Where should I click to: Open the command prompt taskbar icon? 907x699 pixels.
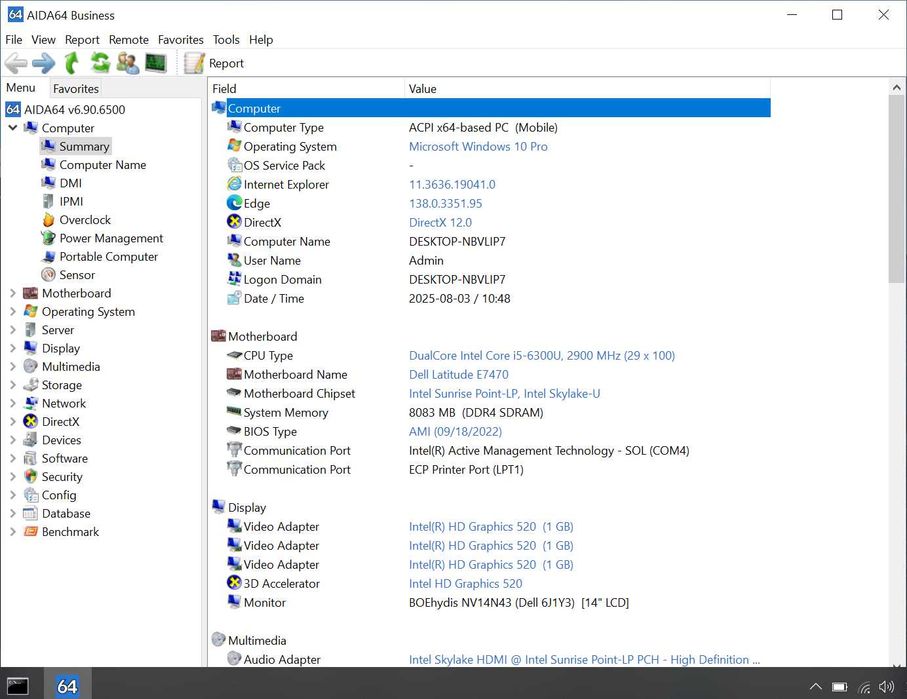click(x=17, y=686)
